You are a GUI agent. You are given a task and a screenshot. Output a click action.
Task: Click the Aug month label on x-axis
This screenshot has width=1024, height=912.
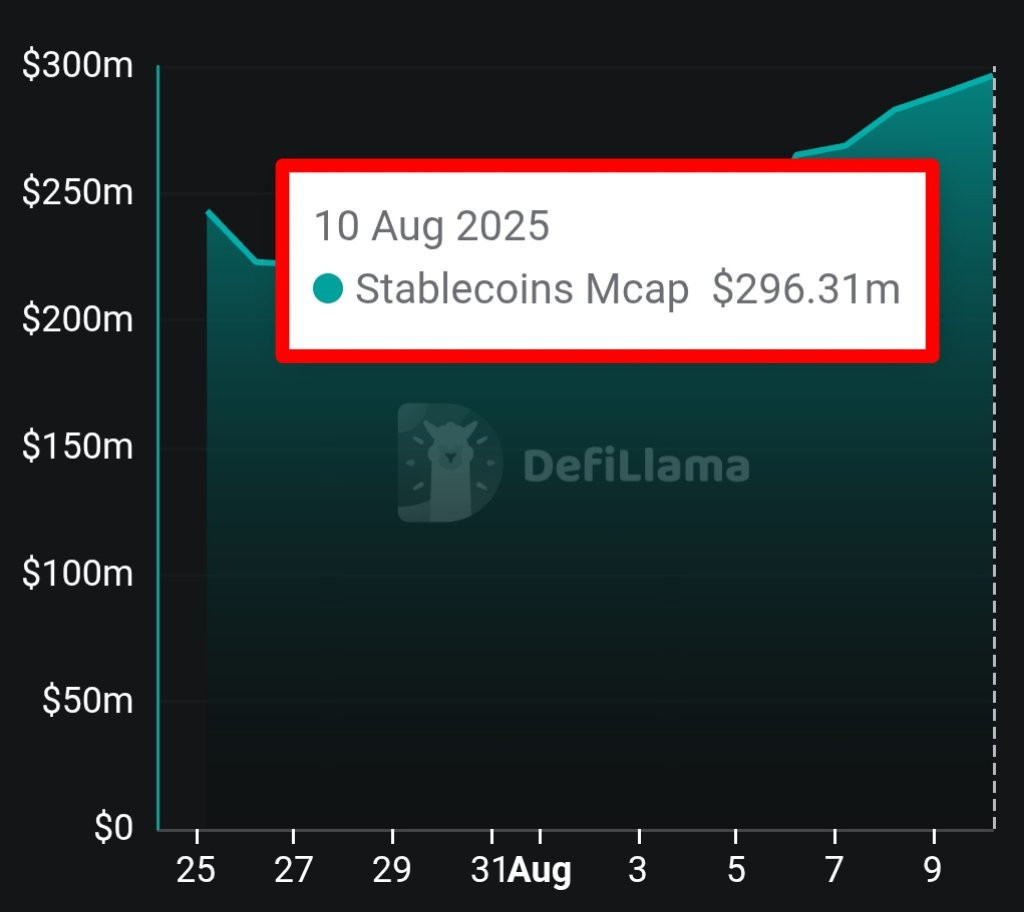[x=541, y=871]
